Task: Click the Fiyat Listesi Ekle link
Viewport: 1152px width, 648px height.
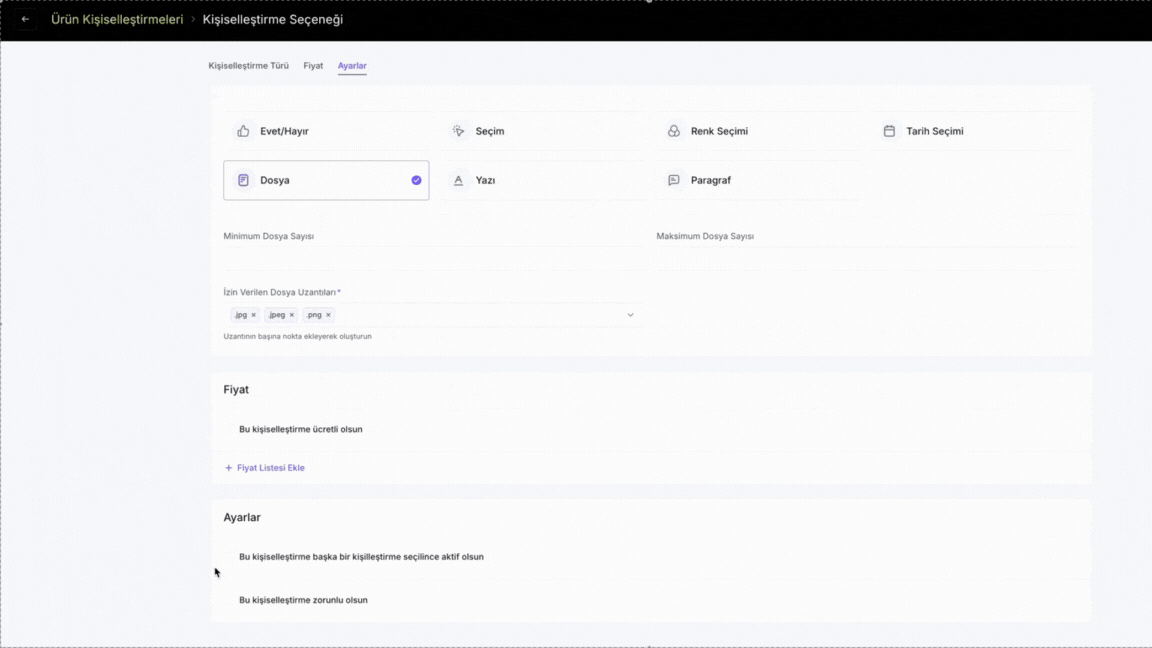Action: pyautogui.click(x=264, y=468)
